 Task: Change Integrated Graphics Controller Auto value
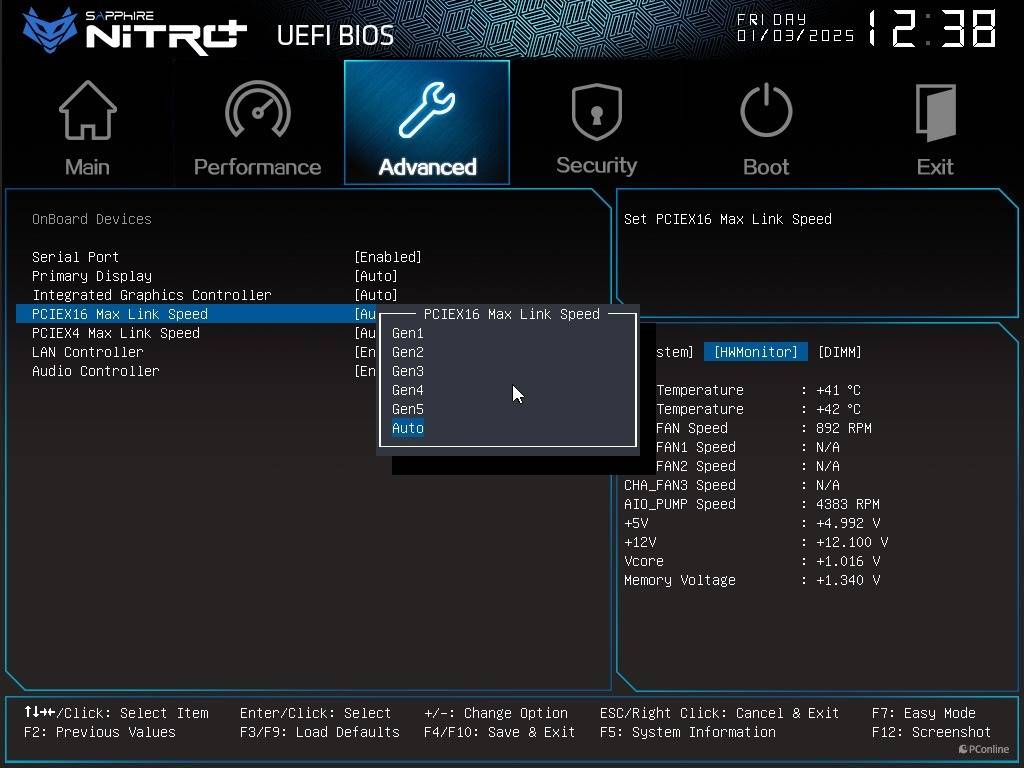point(376,295)
